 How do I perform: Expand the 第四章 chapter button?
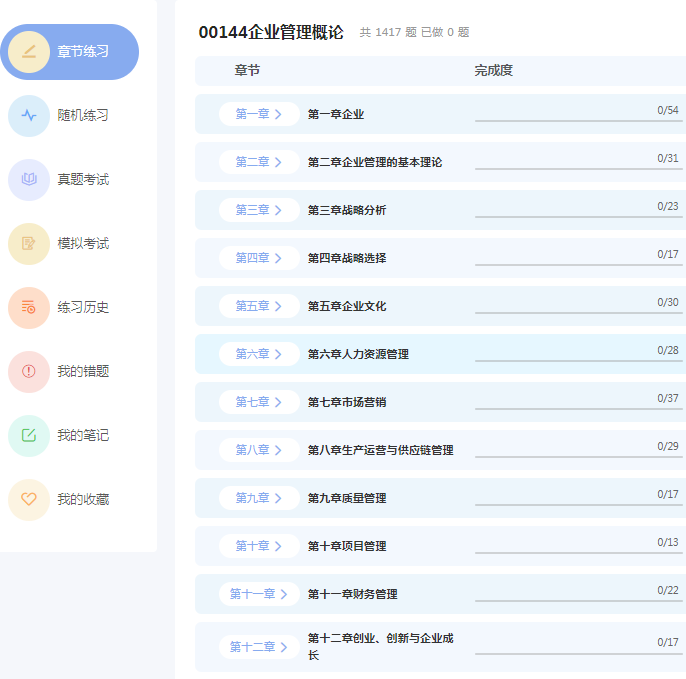coord(259,258)
